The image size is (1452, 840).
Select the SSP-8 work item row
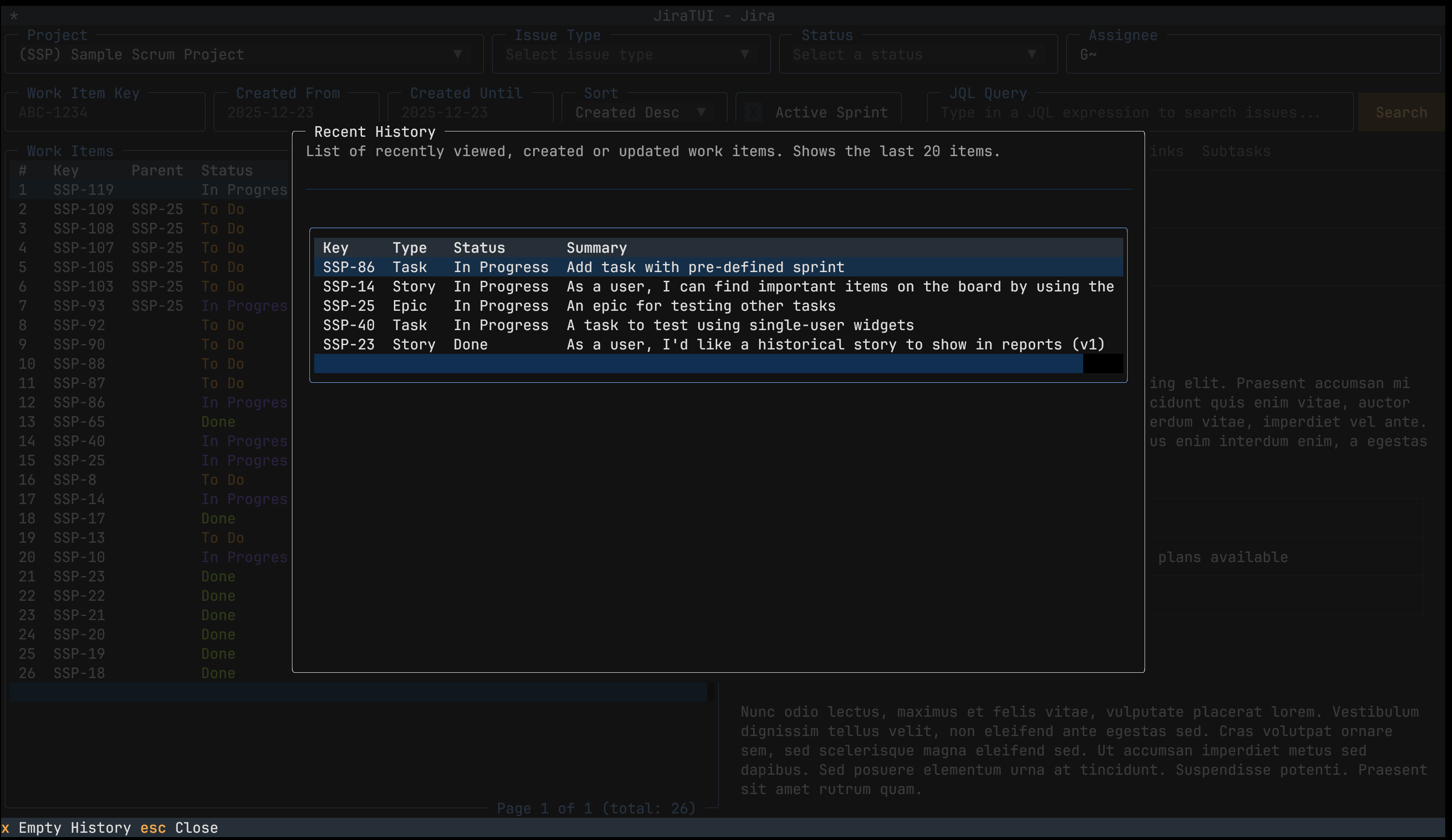tap(149, 480)
